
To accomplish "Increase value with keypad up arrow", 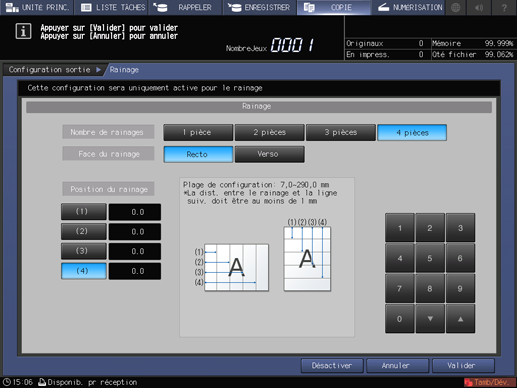I will pos(460,319).
